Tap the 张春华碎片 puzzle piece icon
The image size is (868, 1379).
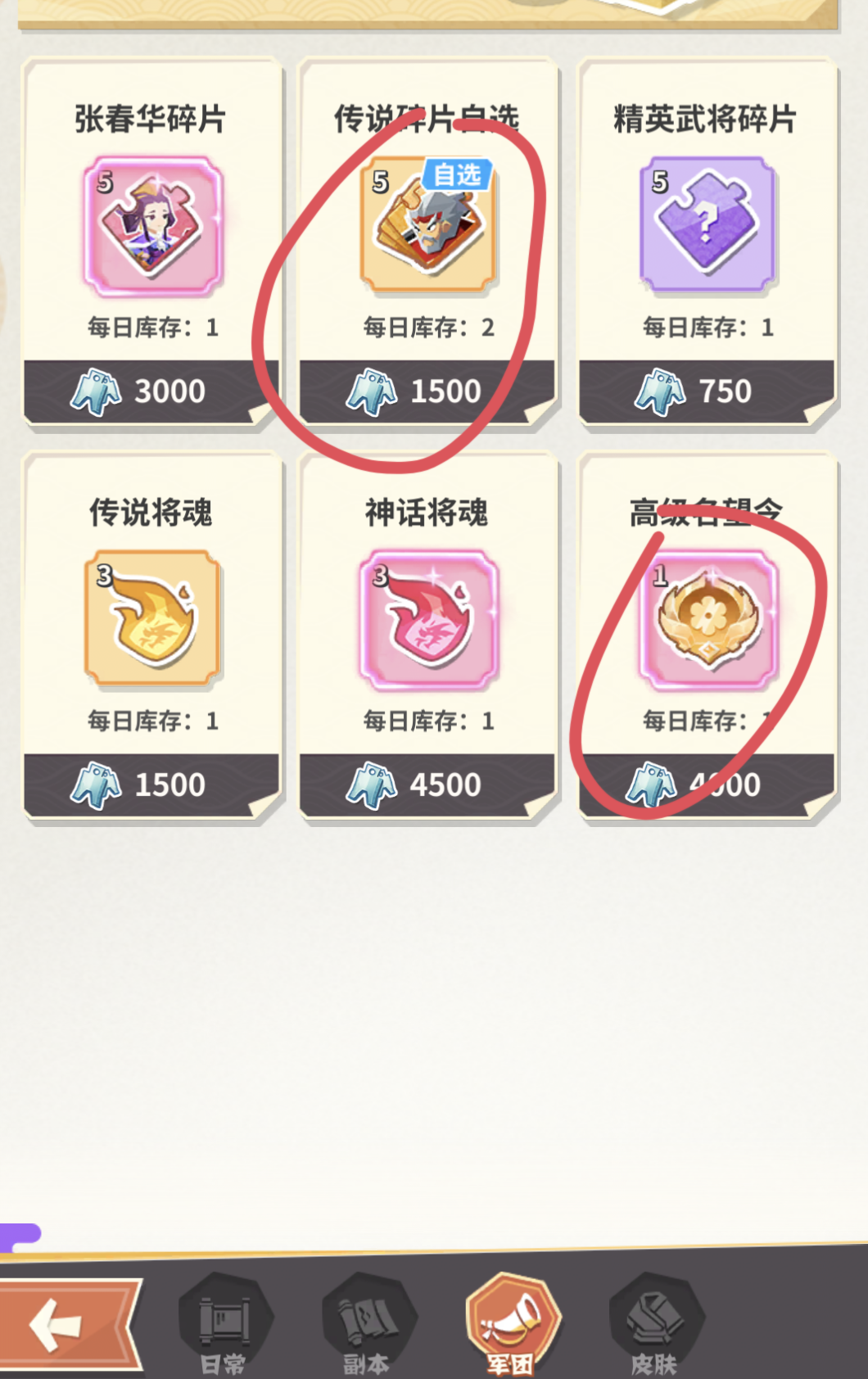coord(152,227)
